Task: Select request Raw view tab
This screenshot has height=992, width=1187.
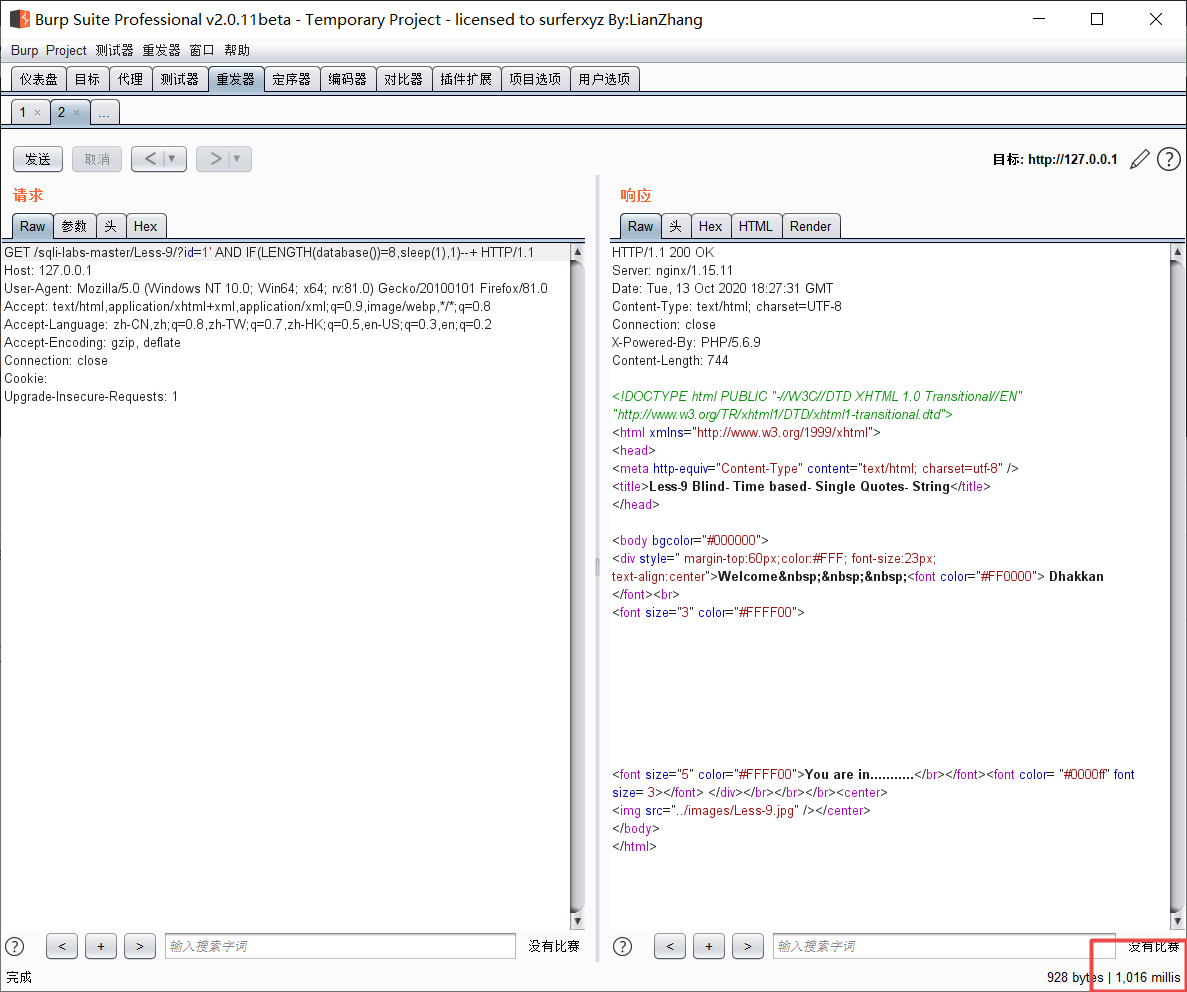Action: pos(33,226)
